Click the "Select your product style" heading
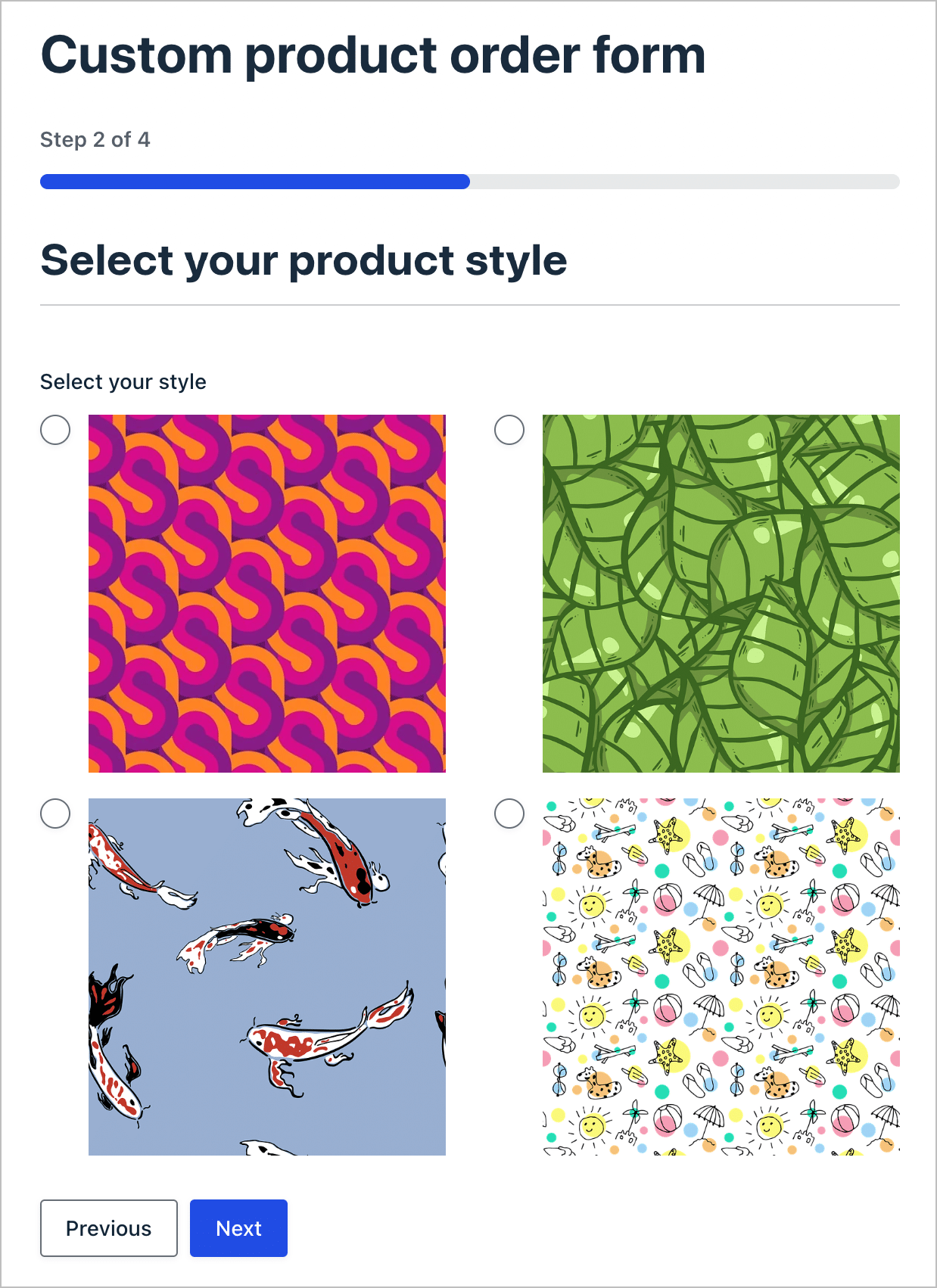The height and width of the screenshot is (1288, 937). pyautogui.click(x=304, y=260)
